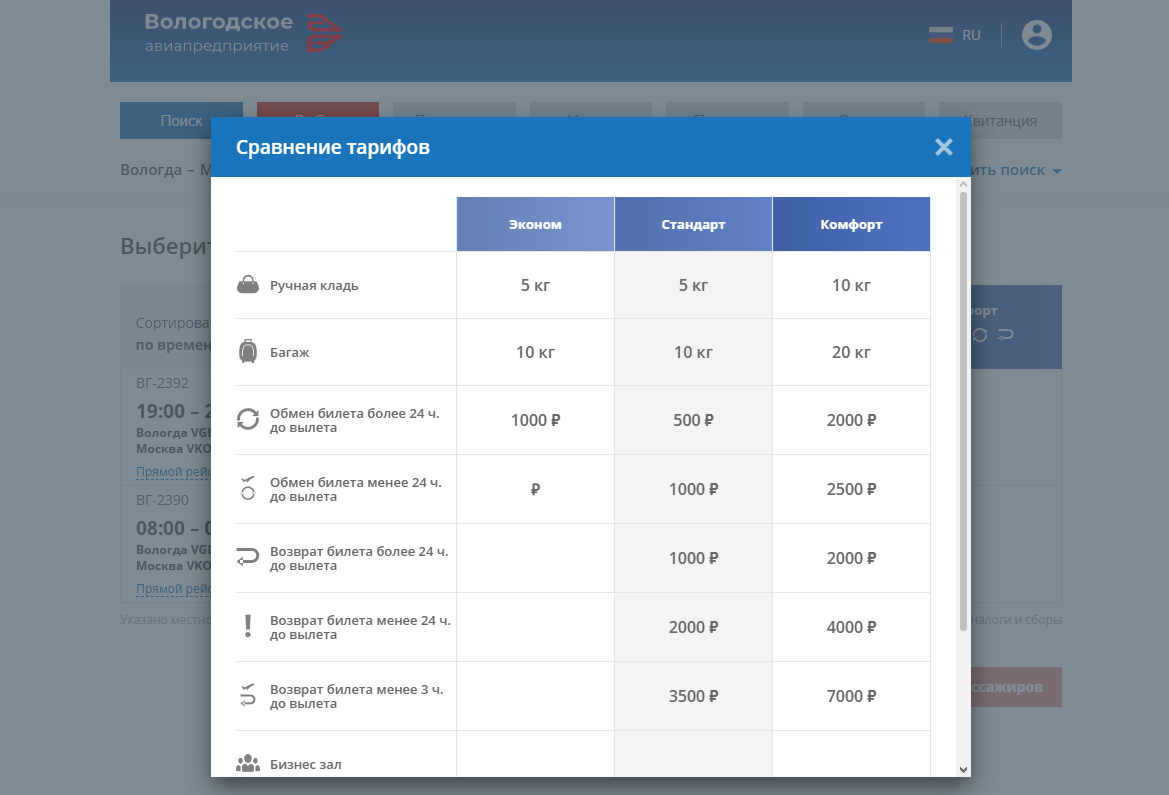Viewport: 1169px width, 795px height.
Task: Click flight number ВГ-2392 behind dialog
Action: click(x=163, y=383)
